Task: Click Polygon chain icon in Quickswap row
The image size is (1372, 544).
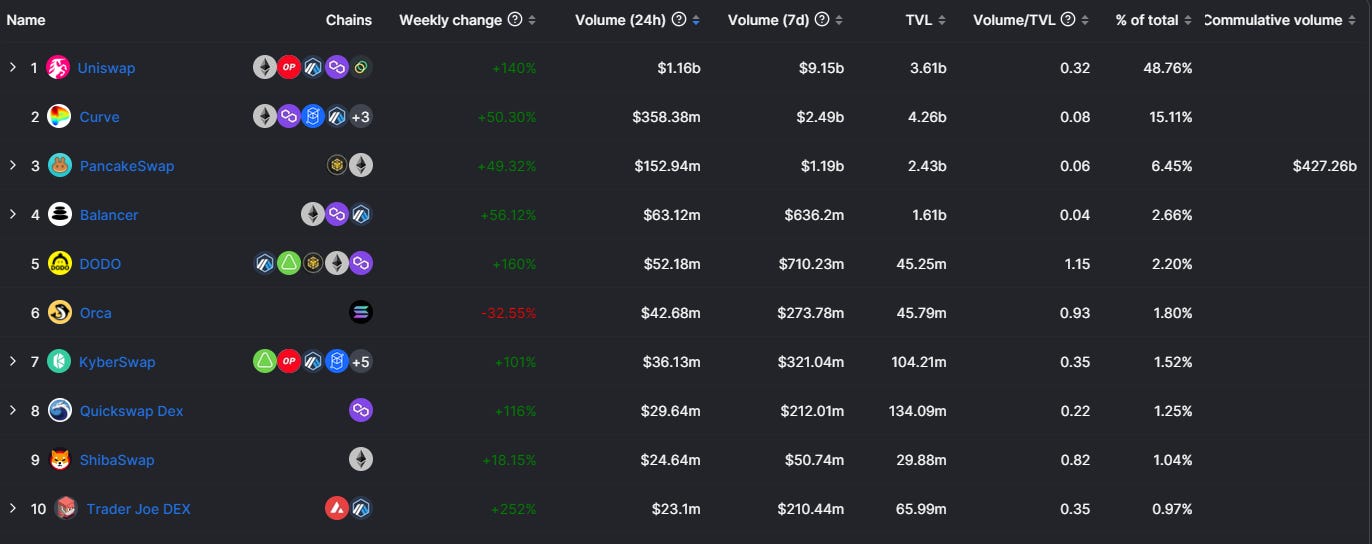Action: tap(361, 411)
